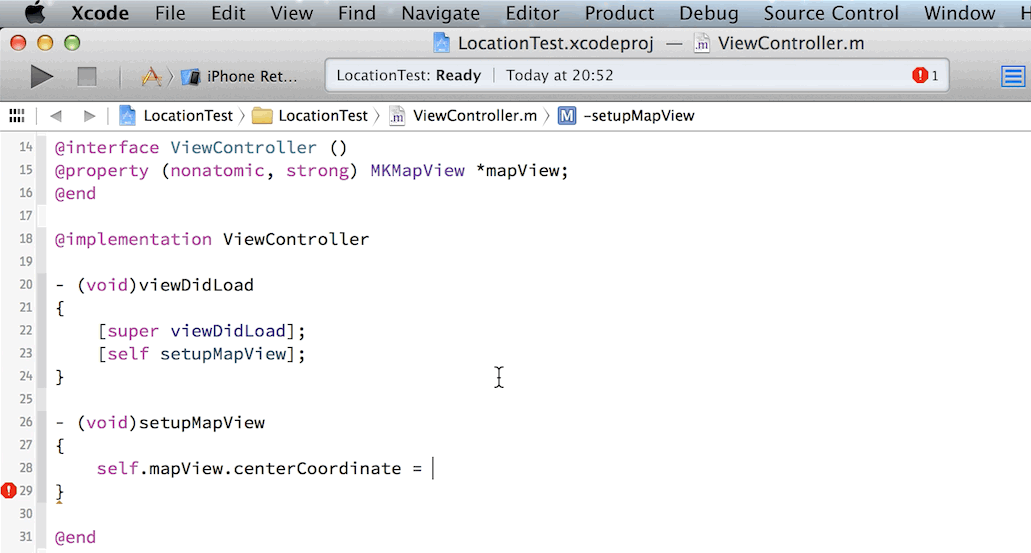Go forward using the right arrow

point(89,115)
